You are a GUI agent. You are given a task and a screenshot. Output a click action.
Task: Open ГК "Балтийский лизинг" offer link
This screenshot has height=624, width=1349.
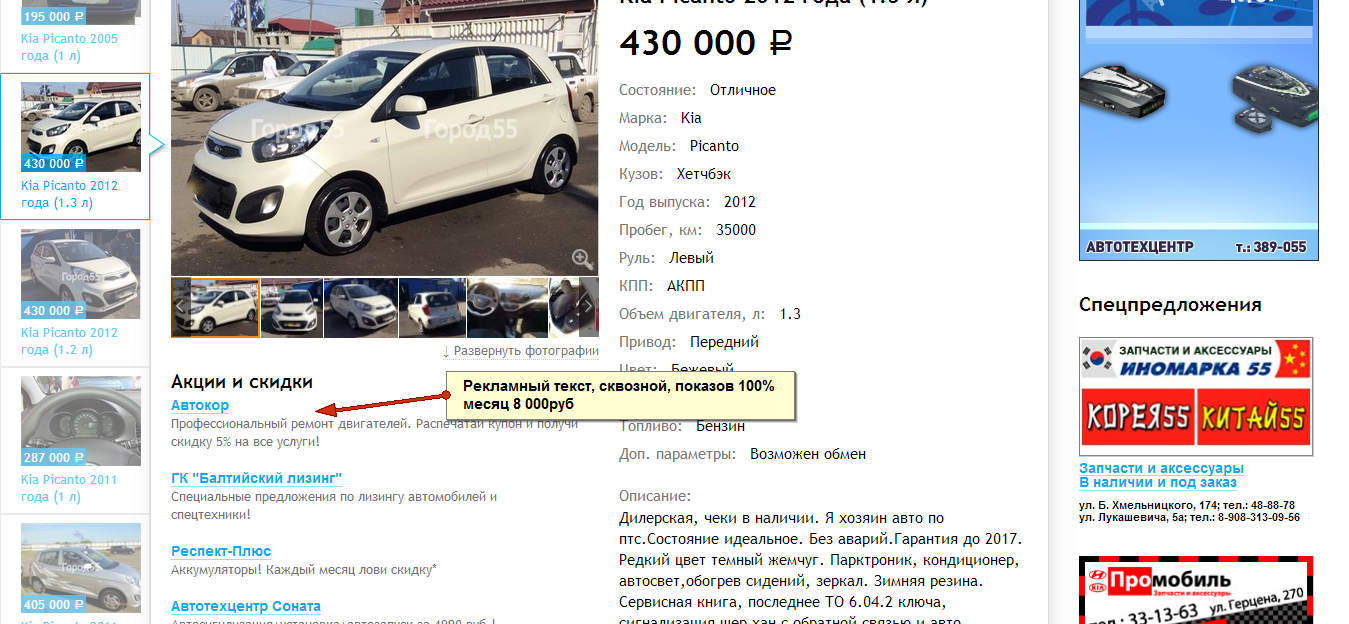click(257, 478)
